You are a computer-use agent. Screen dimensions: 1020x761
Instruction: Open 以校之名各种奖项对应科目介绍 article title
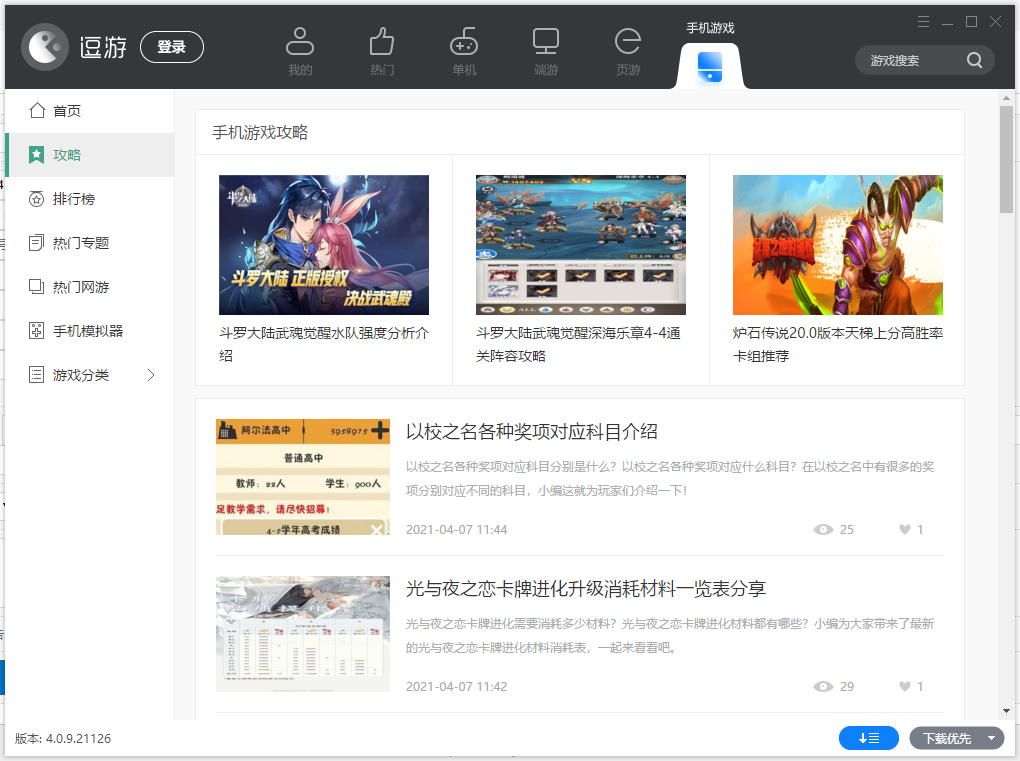(531, 432)
